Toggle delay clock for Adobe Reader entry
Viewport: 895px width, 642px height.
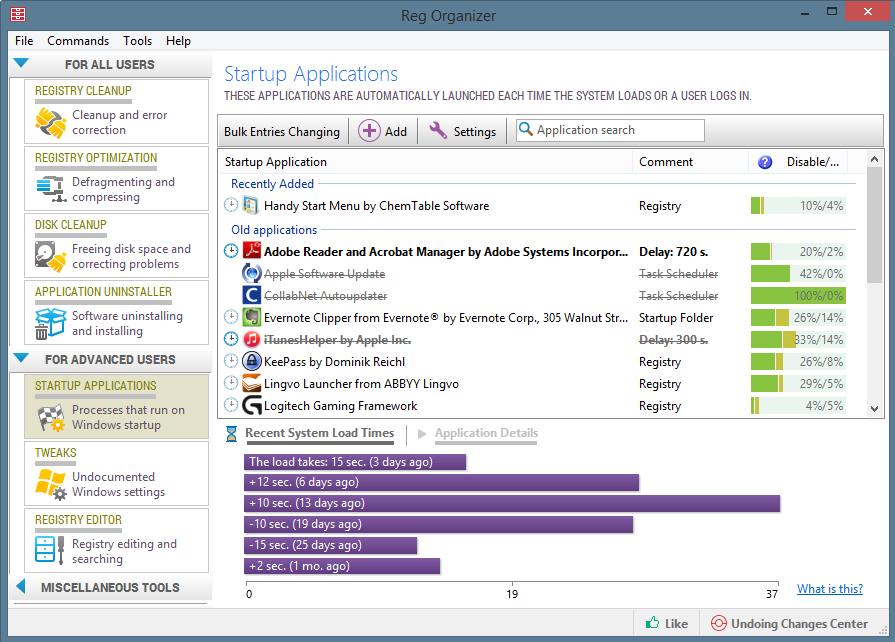click(x=232, y=252)
